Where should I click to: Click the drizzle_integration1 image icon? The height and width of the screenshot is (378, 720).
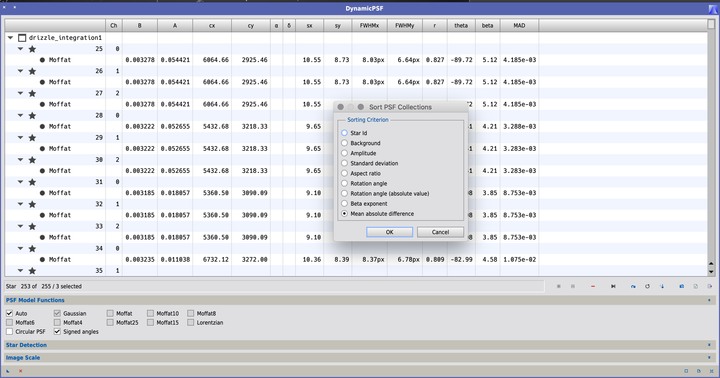point(22,38)
